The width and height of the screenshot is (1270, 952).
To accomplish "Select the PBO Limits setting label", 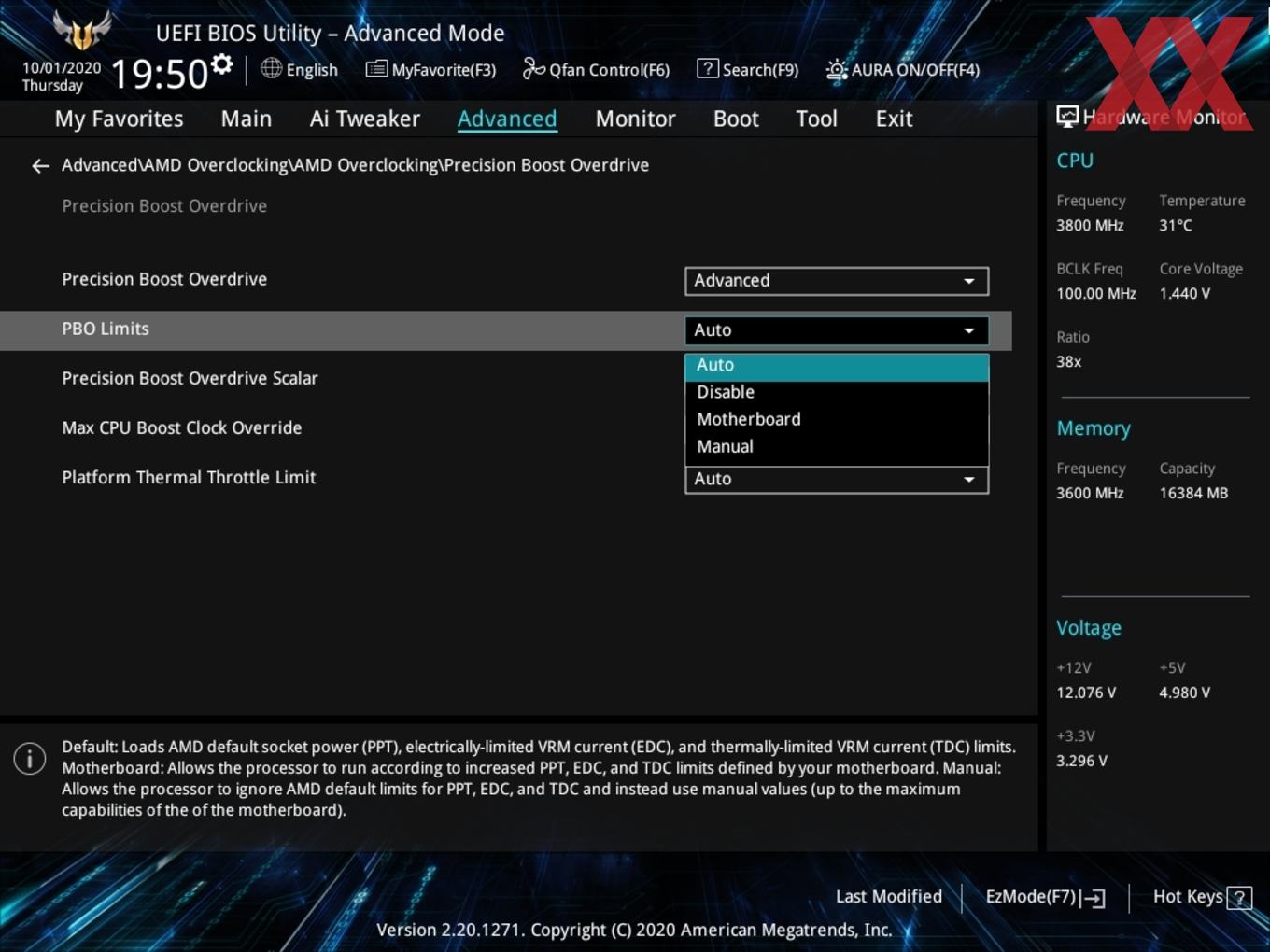I will click(106, 329).
